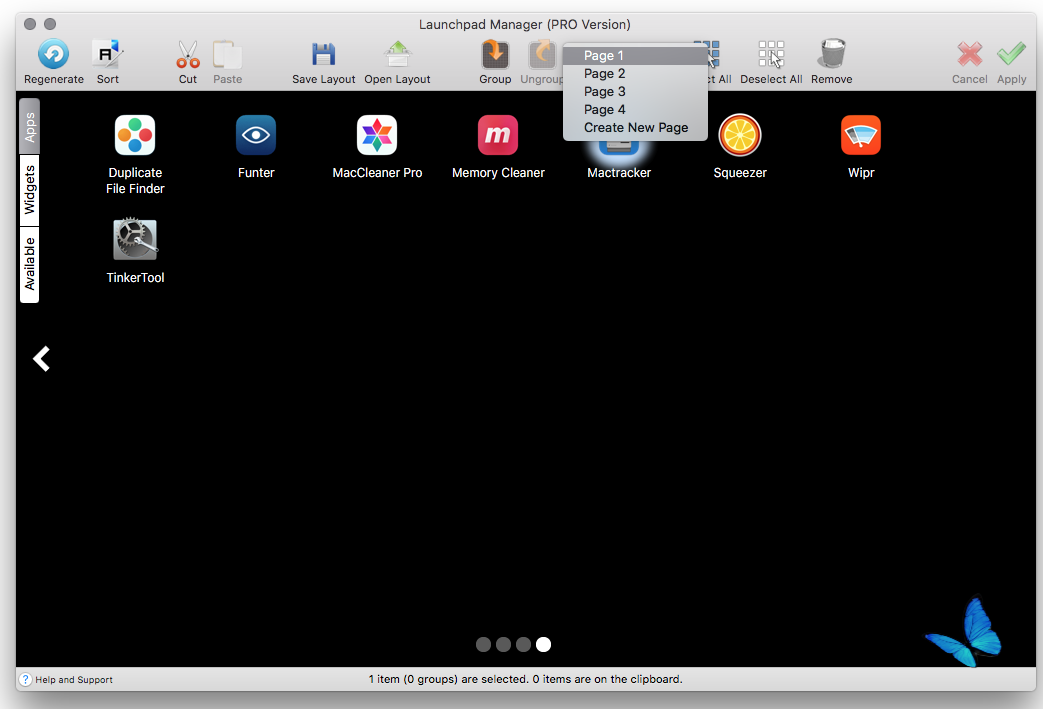Click the Paste clipboard icon
The image size is (1043, 709).
tap(227, 55)
